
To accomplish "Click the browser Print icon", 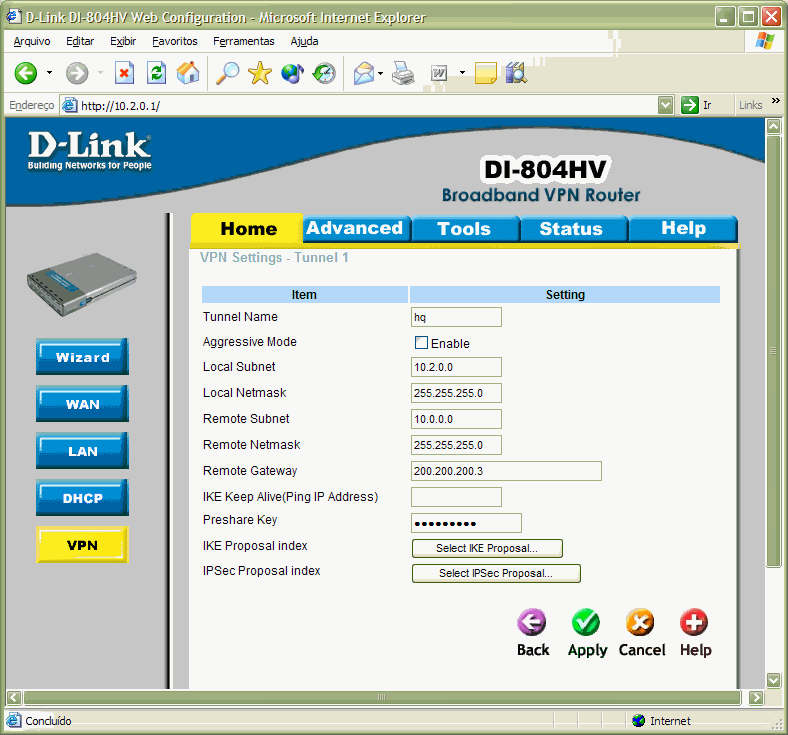I will [403, 73].
